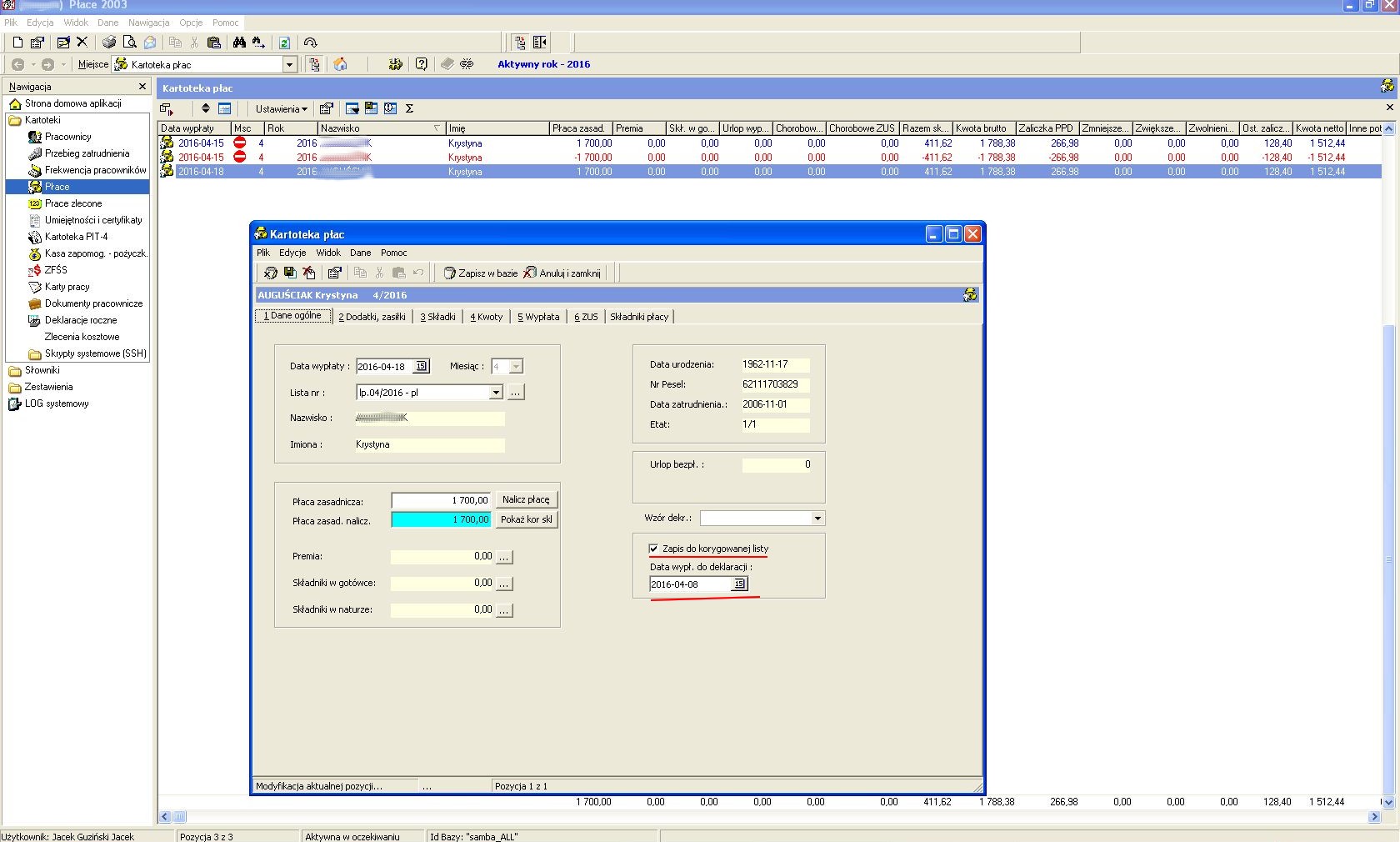The height and width of the screenshot is (842, 1400).
Task: Switch to the Składniki płacy tab
Action: coord(639,317)
